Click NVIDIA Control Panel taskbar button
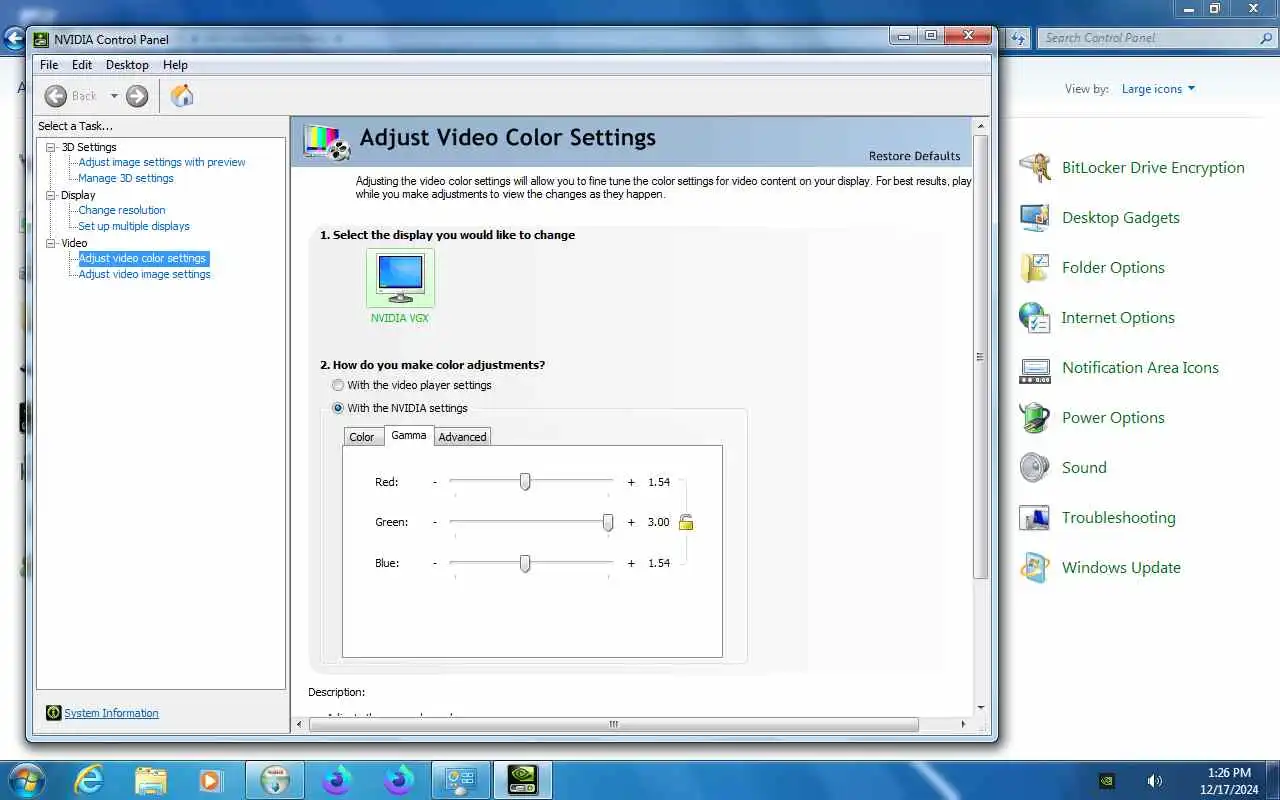 click(x=523, y=780)
